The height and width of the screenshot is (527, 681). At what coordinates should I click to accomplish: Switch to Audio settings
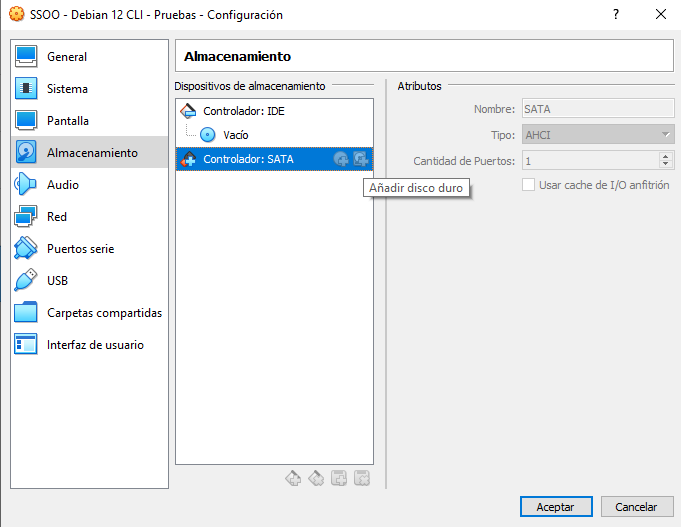[x=62, y=185]
